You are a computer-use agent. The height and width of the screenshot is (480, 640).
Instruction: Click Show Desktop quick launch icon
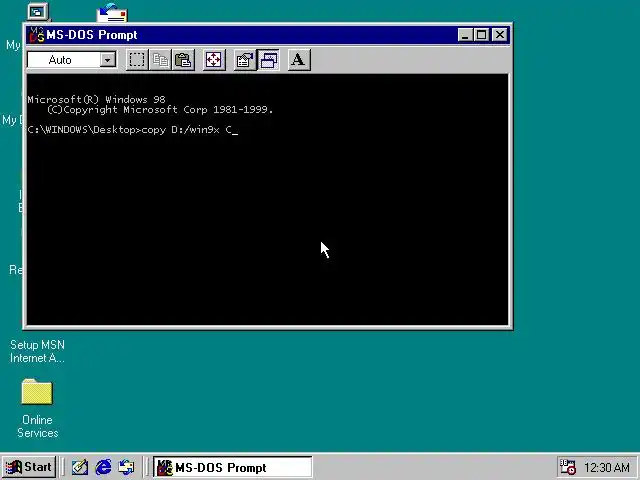[80, 467]
